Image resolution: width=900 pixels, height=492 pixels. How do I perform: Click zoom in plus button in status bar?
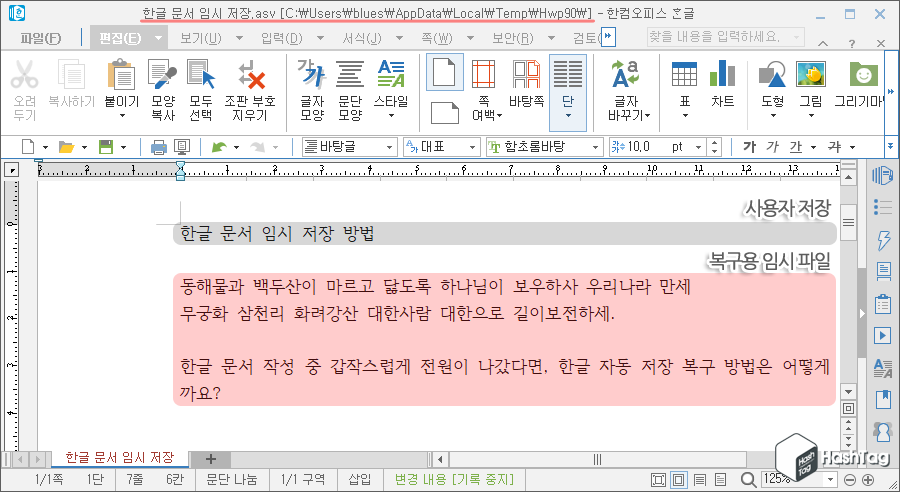click(x=868, y=479)
